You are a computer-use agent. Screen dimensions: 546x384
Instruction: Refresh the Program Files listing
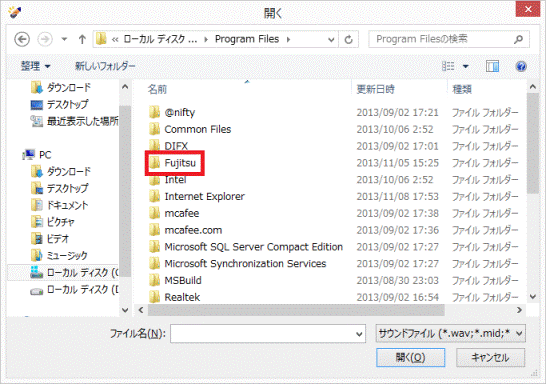[349, 39]
